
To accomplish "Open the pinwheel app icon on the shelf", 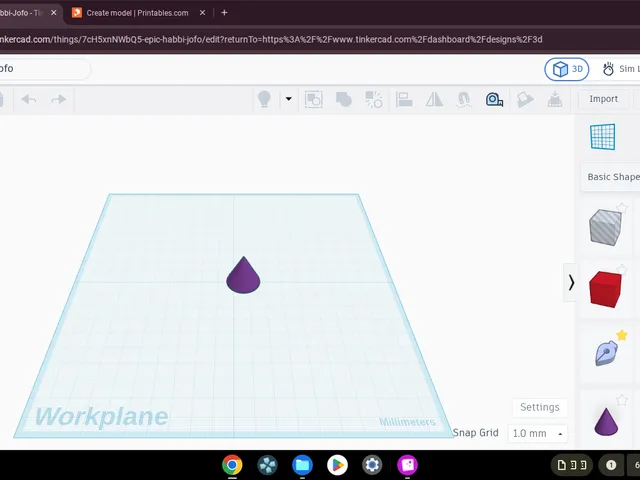I will 267,464.
